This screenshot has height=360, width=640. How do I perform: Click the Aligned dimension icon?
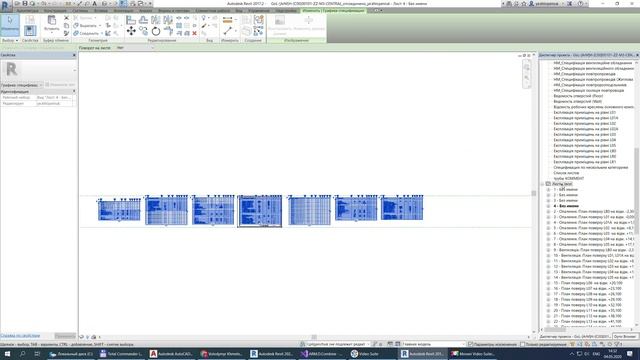(x=228, y=20)
